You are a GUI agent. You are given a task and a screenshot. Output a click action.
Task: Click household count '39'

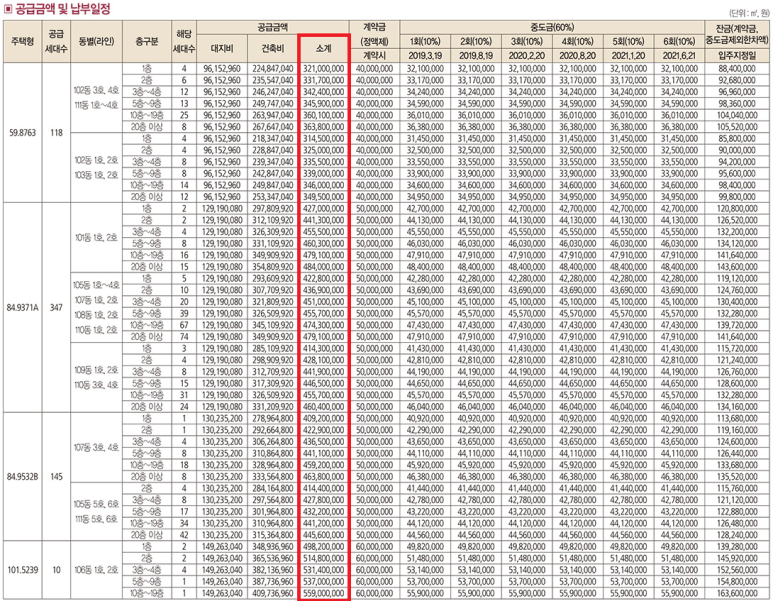(x=184, y=314)
